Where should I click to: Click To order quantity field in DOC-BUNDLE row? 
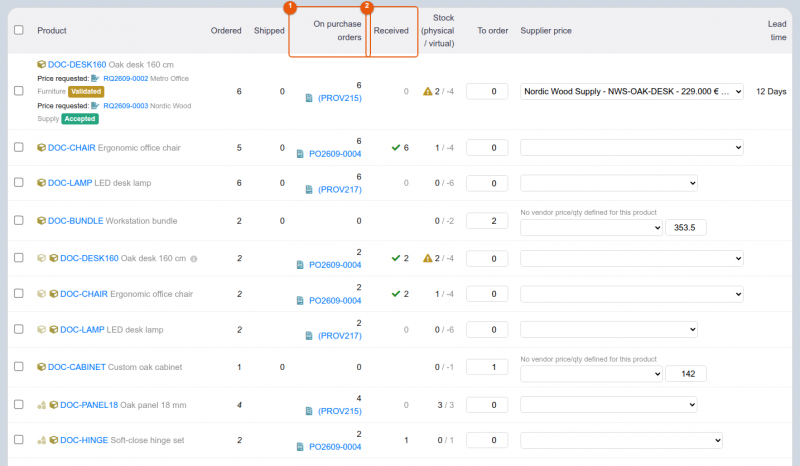[x=487, y=221]
